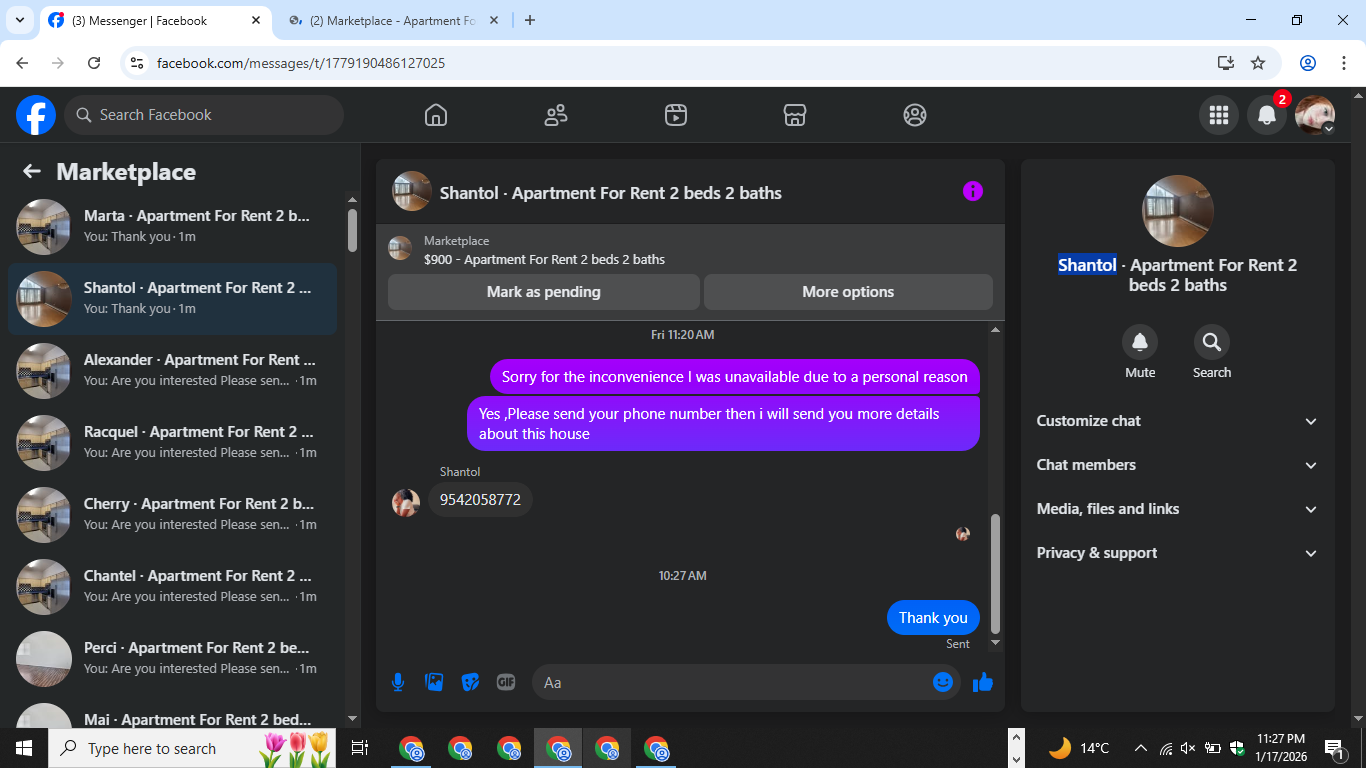Expand Media, files and links section
1366x768 pixels.
pyautogui.click(x=1178, y=509)
